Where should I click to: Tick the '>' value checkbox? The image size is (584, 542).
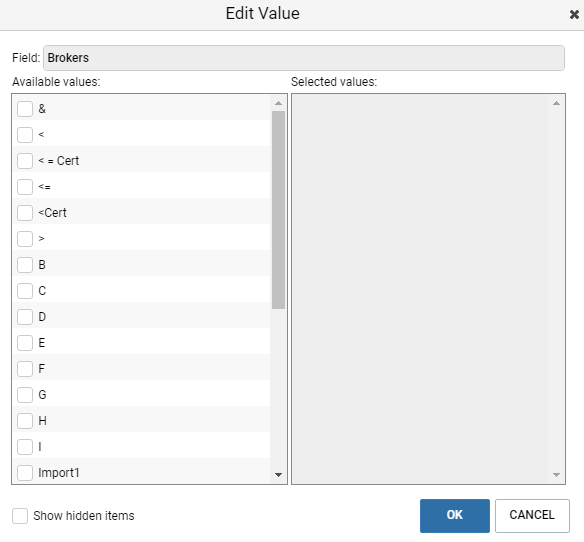point(25,239)
